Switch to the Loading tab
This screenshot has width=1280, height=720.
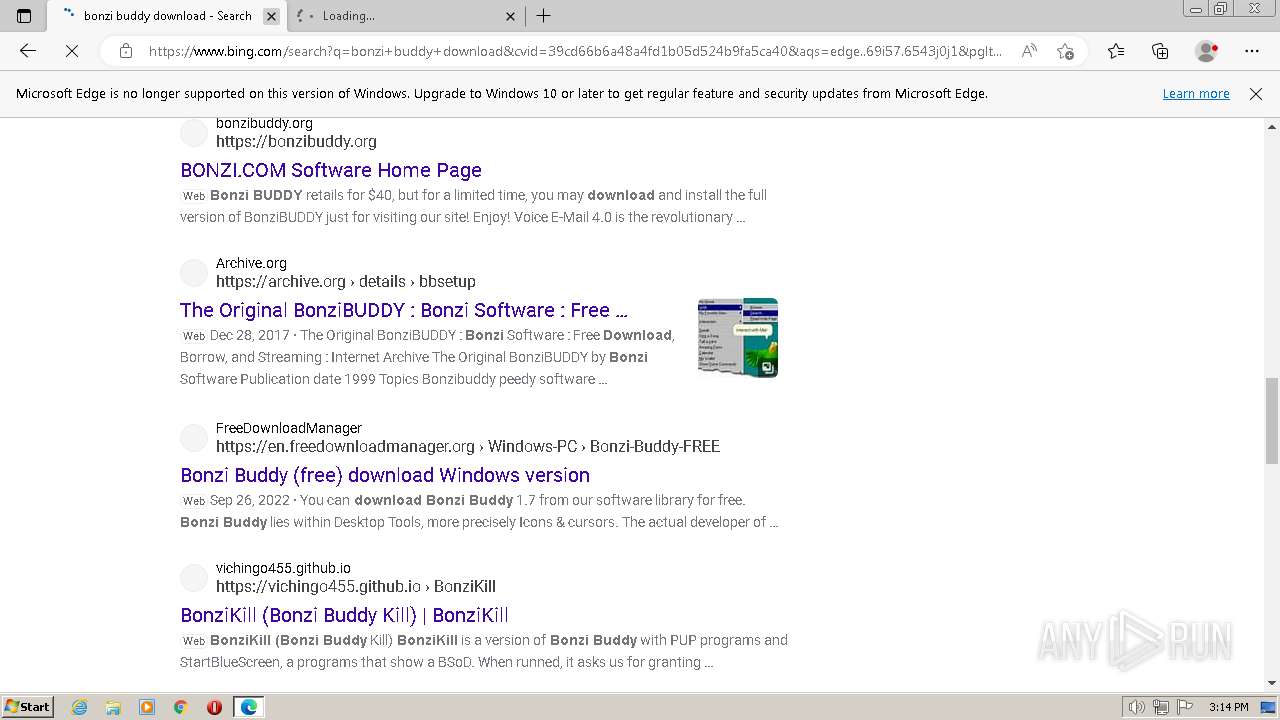[x=405, y=16]
